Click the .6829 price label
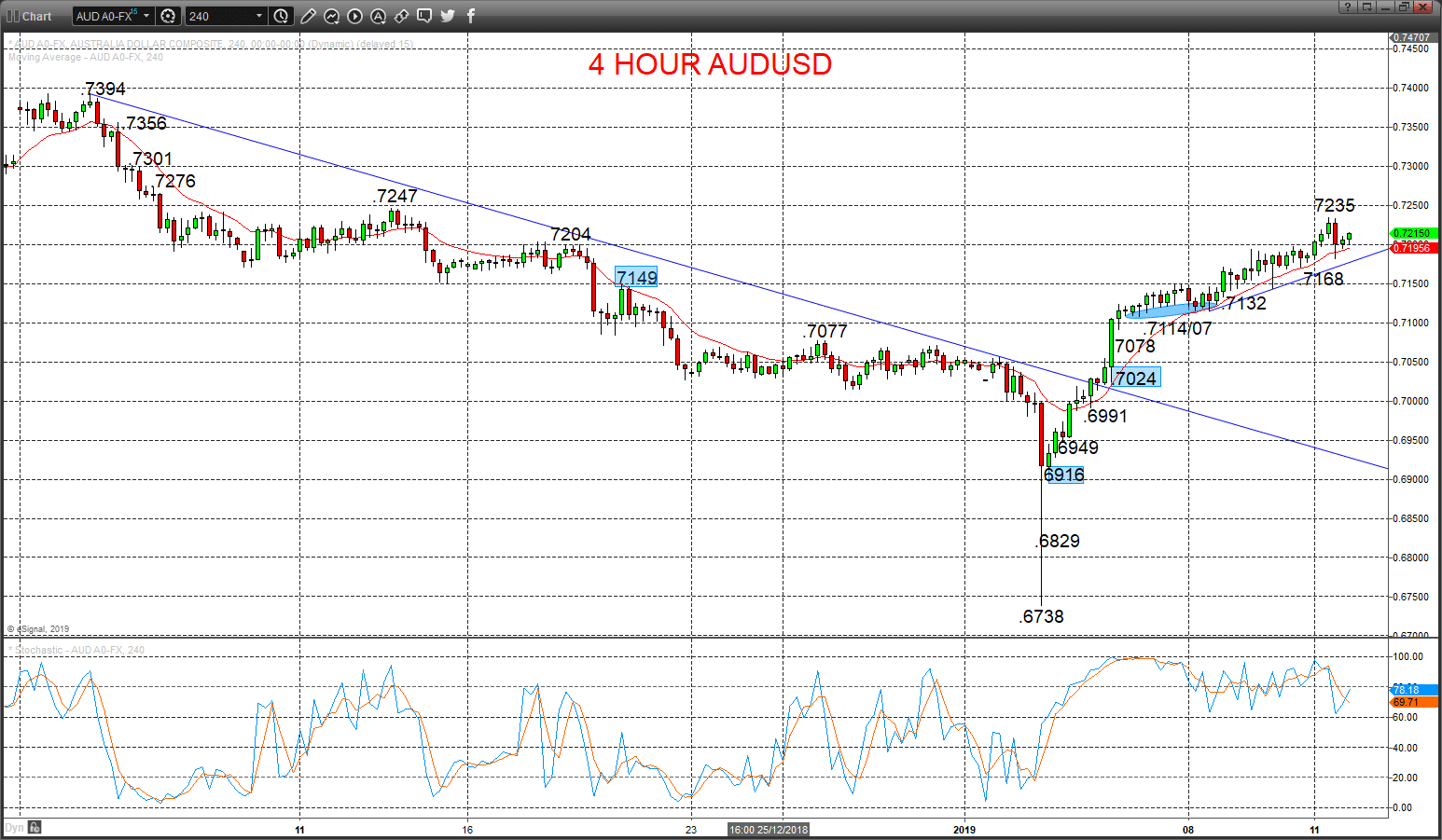The image size is (1442, 840). [x=1058, y=541]
